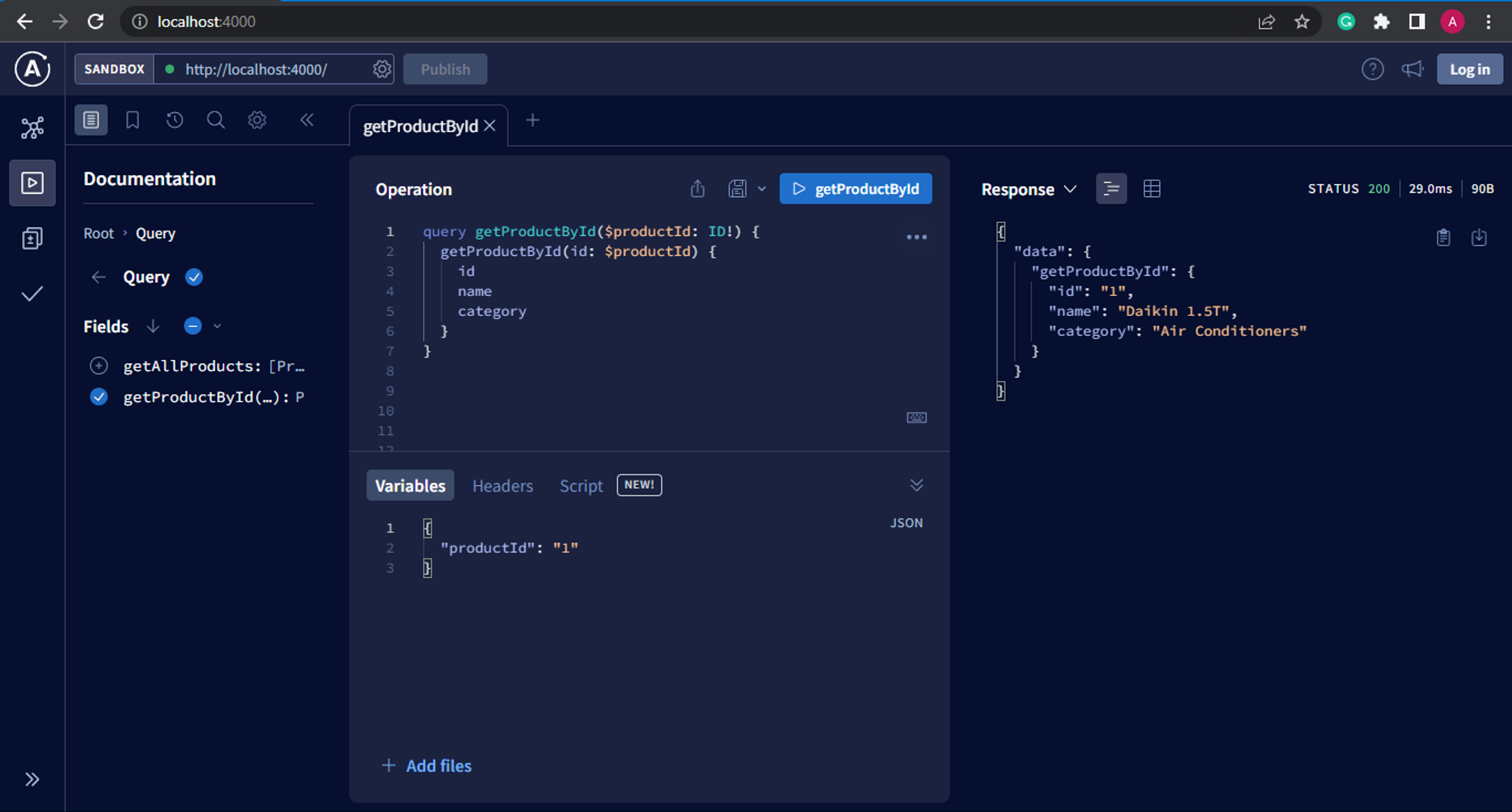Switch response to table view
This screenshot has height=812, width=1512.
(1152, 189)
